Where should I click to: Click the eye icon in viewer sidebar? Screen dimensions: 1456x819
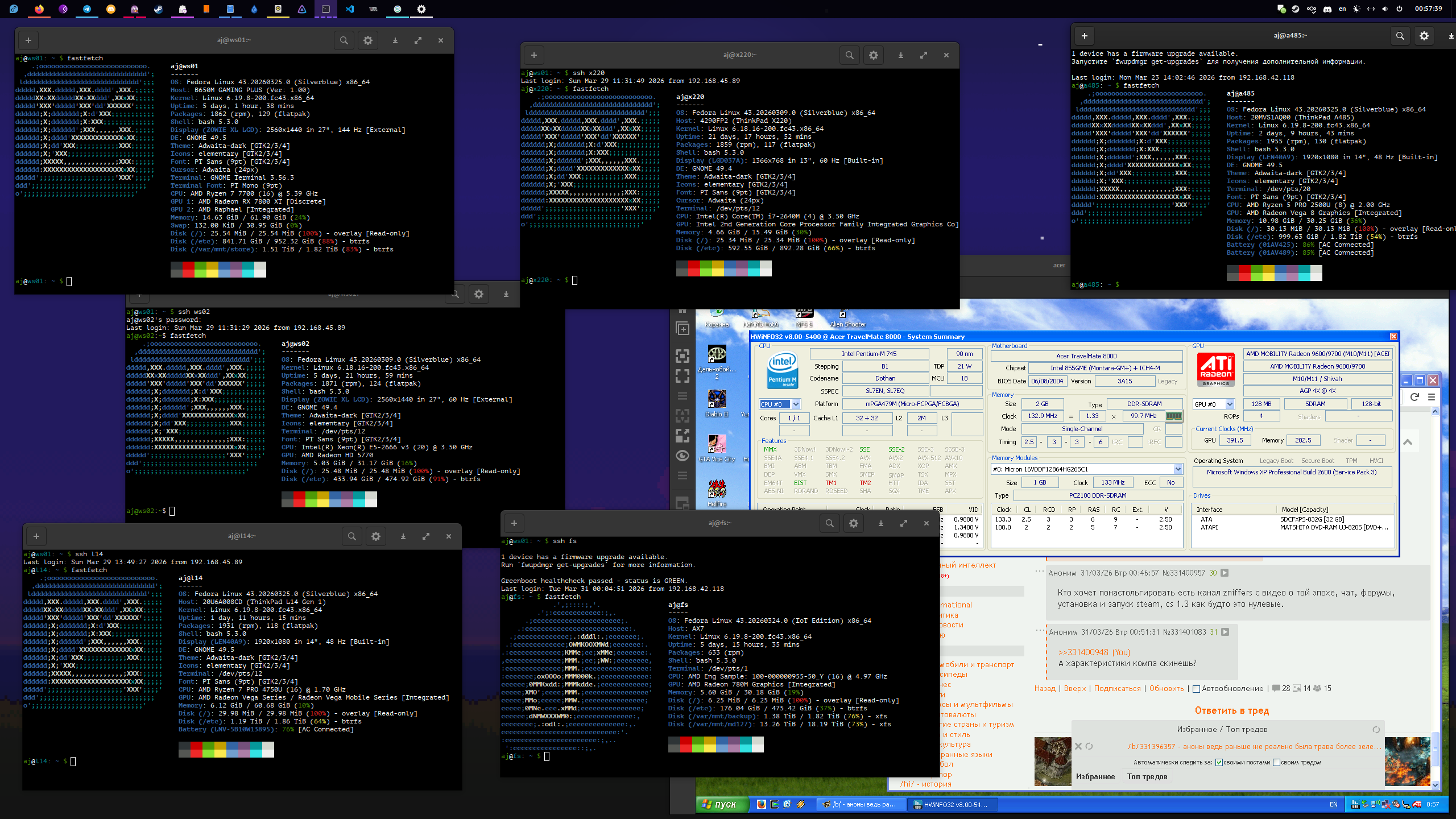(682, 456)
